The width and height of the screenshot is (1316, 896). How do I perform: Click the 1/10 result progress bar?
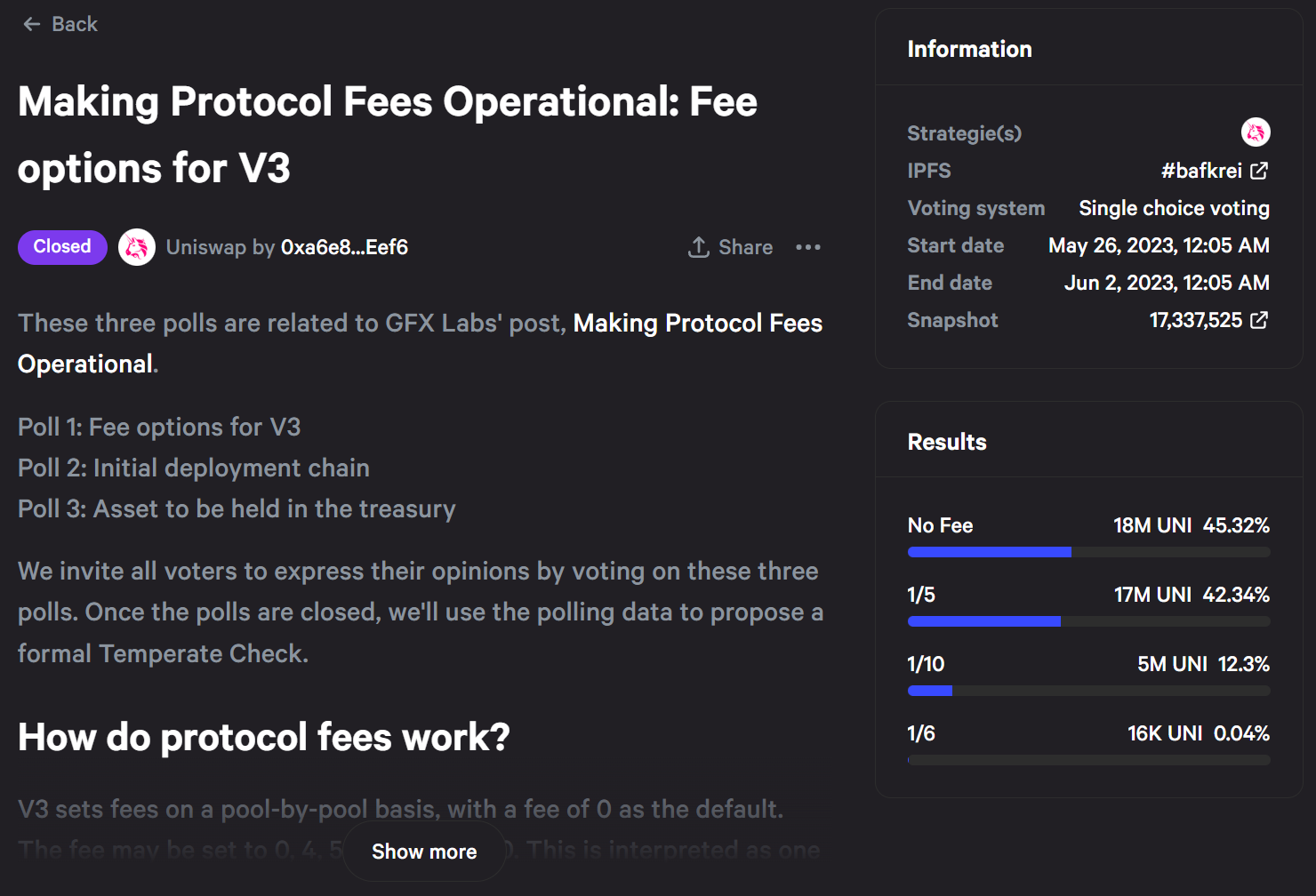pos(1088,691)
